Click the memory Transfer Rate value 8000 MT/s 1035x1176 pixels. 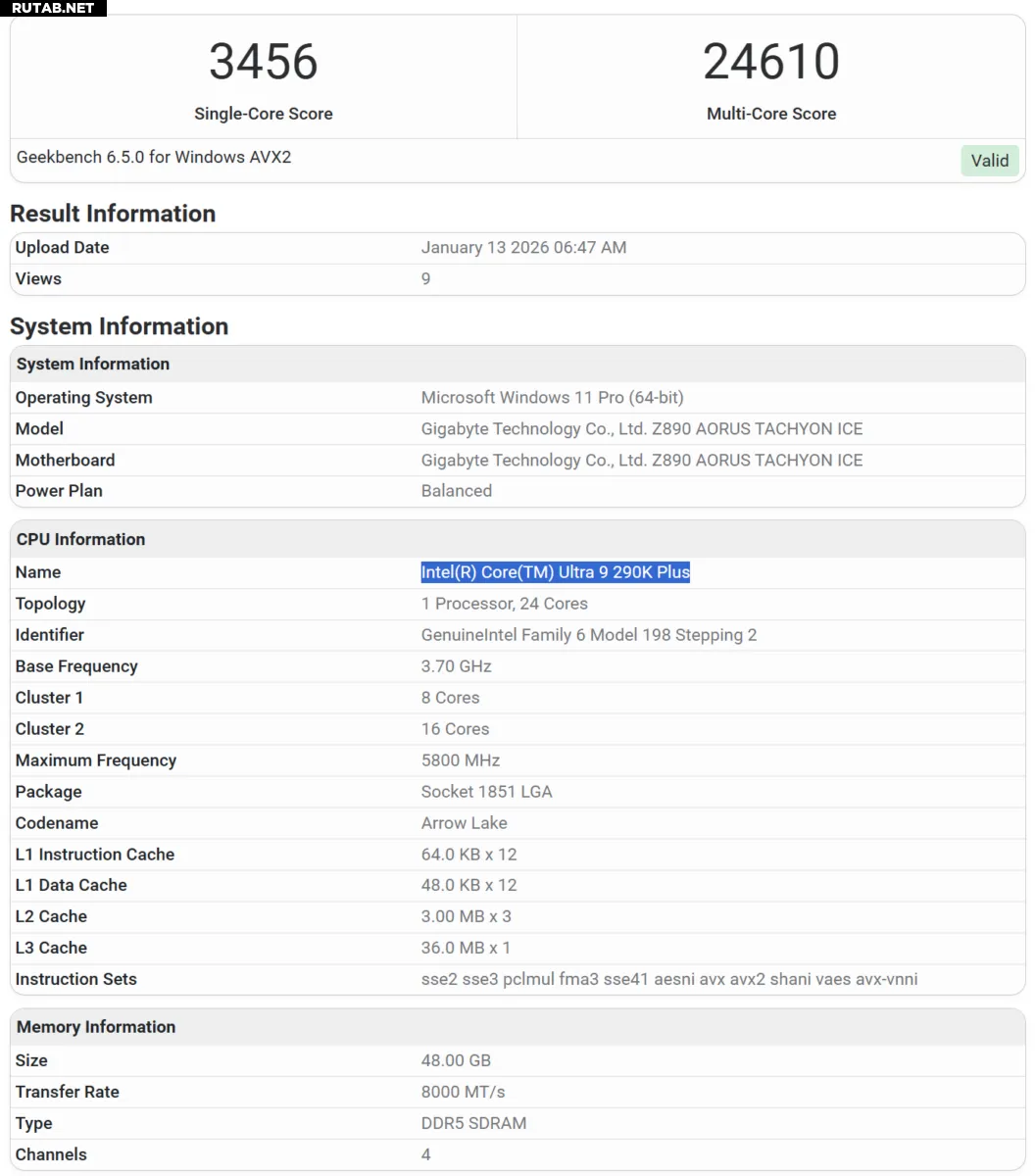click(464, 1092)
